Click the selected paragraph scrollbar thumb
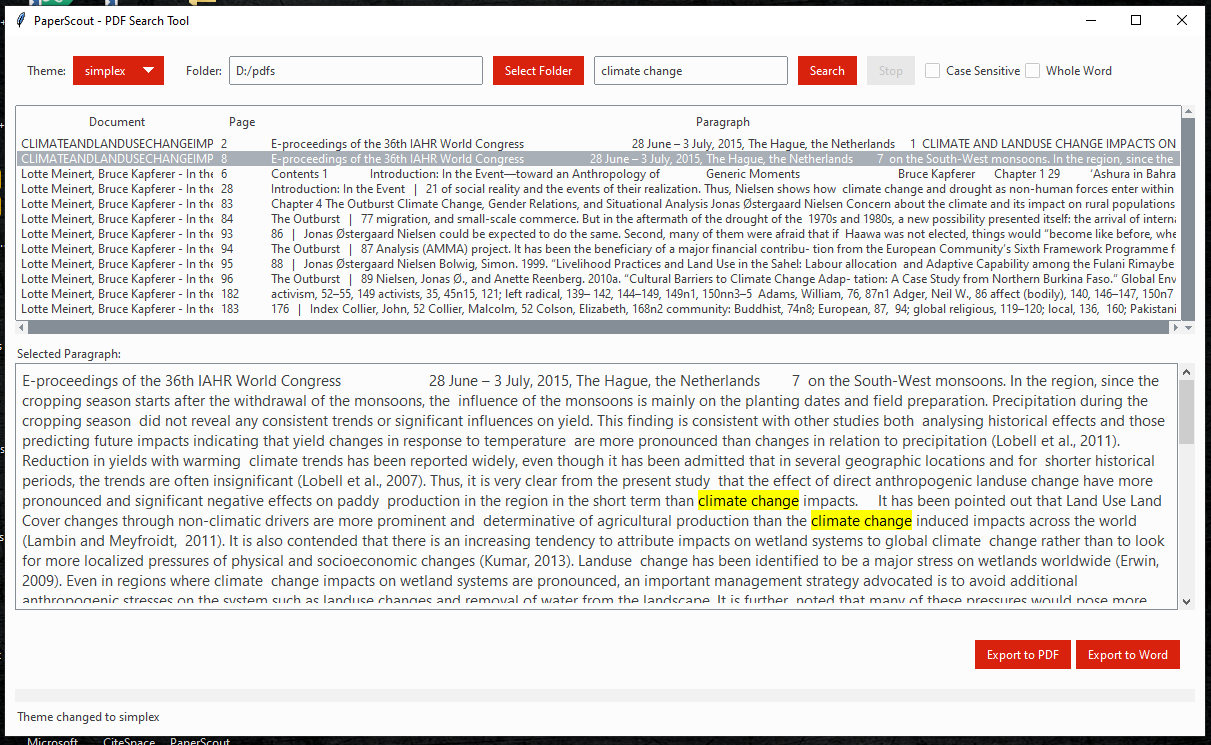The width and height of the screenshot is (1211, 745). [1187, 411]
